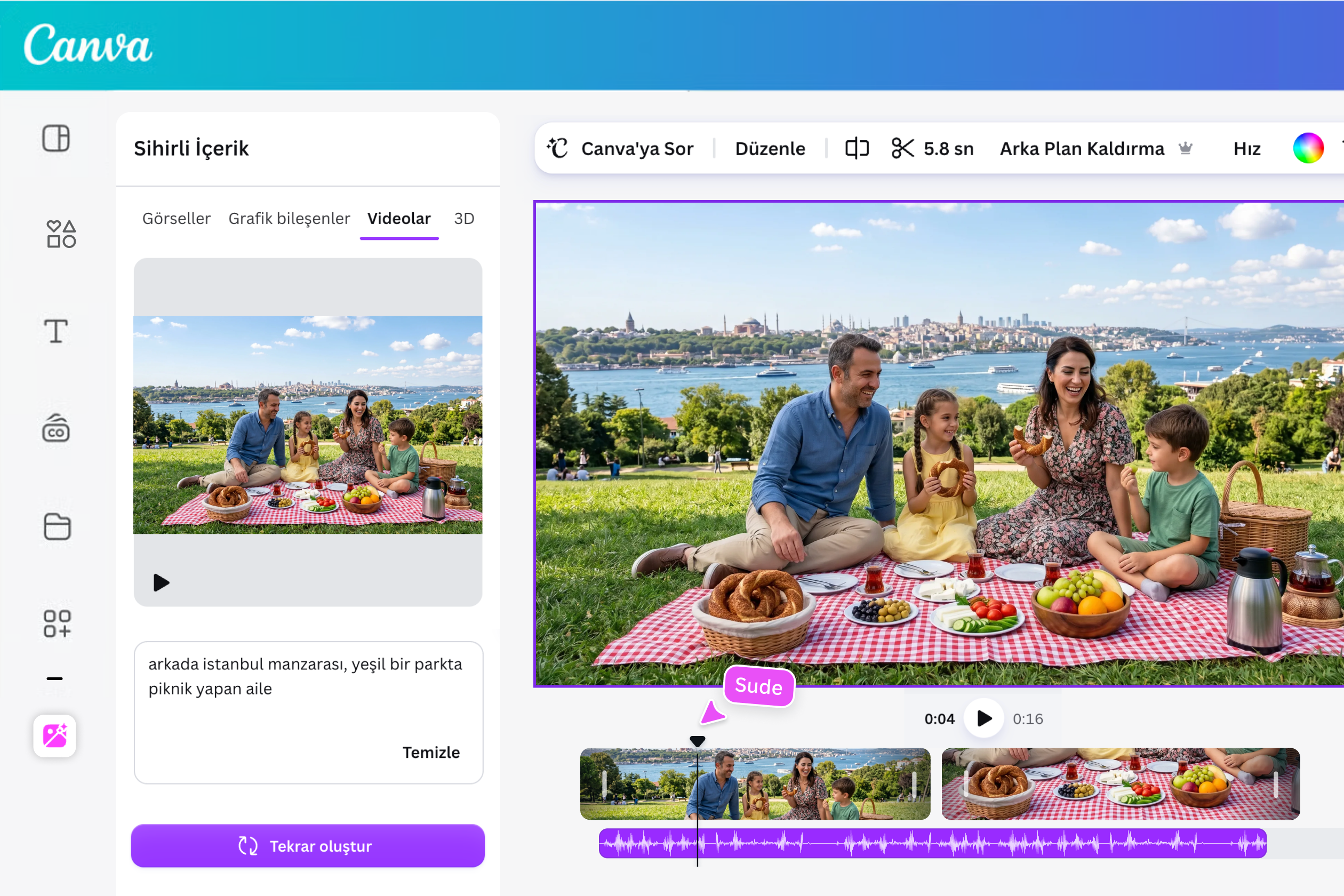
Task: Play the generated video preview in panel
Action: pos(161,583)
